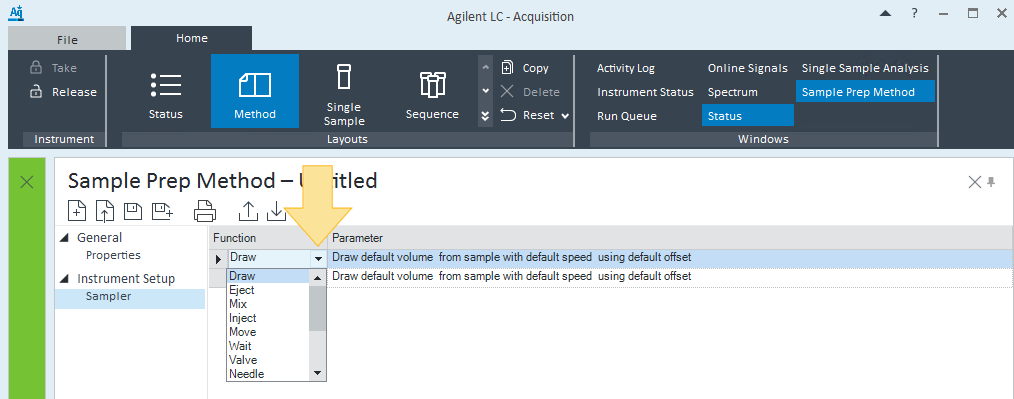1014x399 pixels.
Task: Toggle the Online Signals window
Action: (748, 68)
